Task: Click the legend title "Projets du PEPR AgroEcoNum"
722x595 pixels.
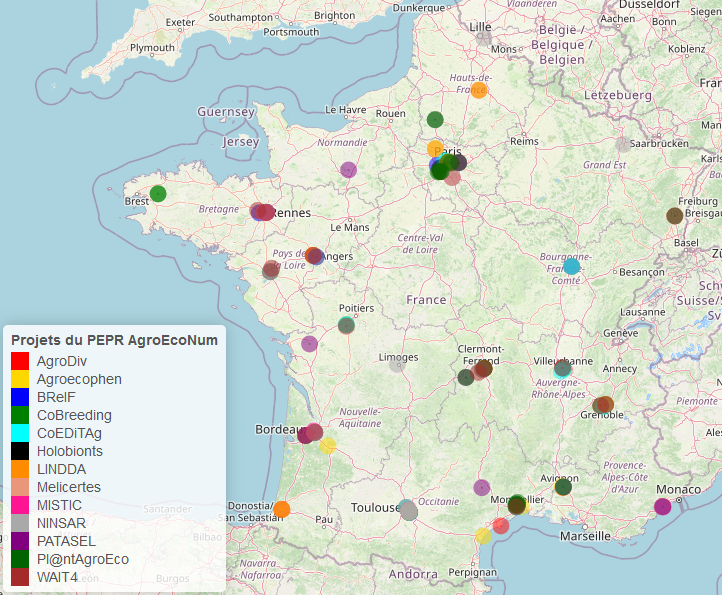Action: pyautogui.click(x=114, y=340)
